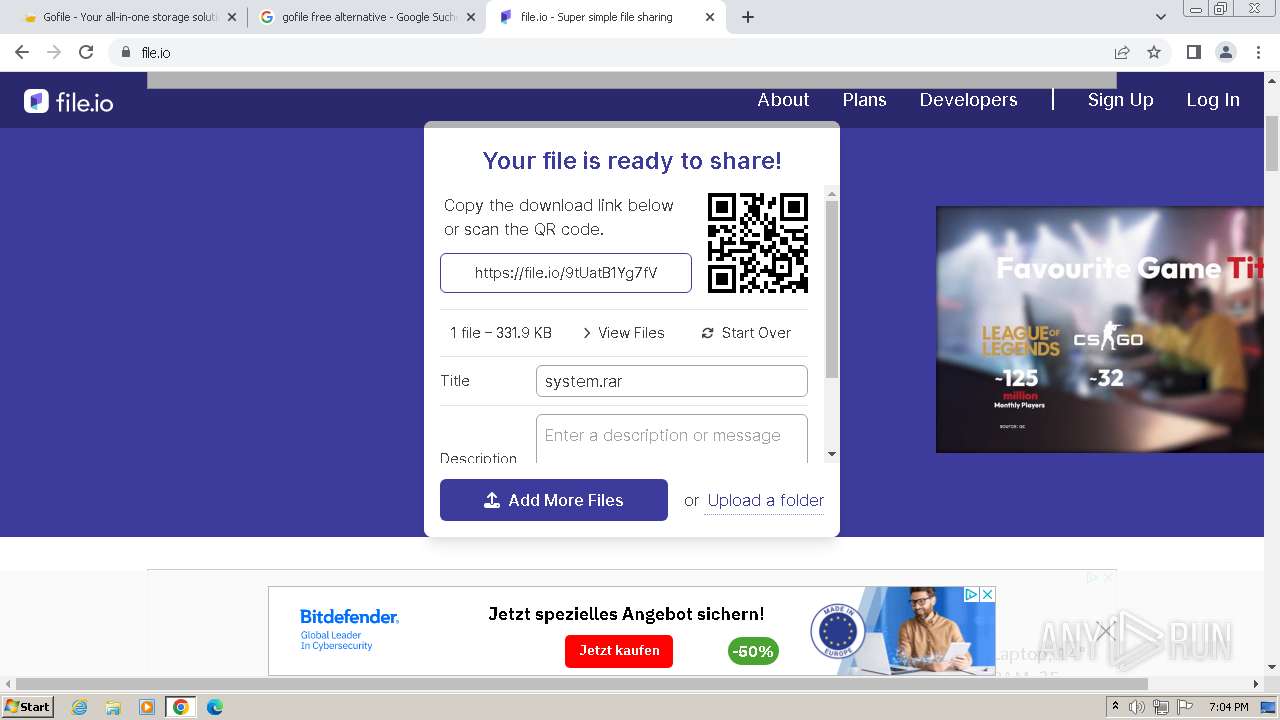Toggle browser side panel
The height and width of the screenshot is (720, 1280).
coord(1193,52)
